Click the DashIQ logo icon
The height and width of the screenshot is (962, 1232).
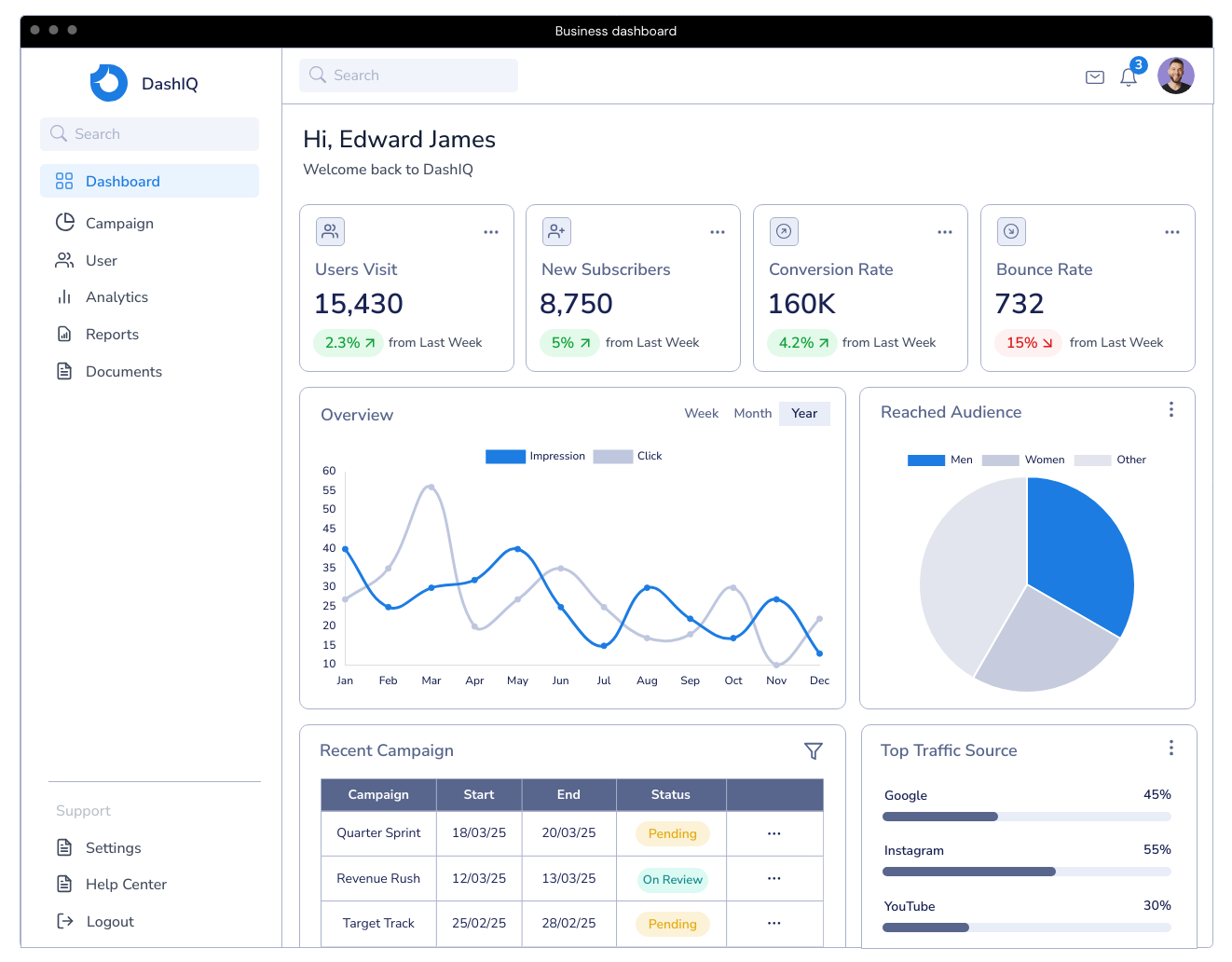coord(109,83)
